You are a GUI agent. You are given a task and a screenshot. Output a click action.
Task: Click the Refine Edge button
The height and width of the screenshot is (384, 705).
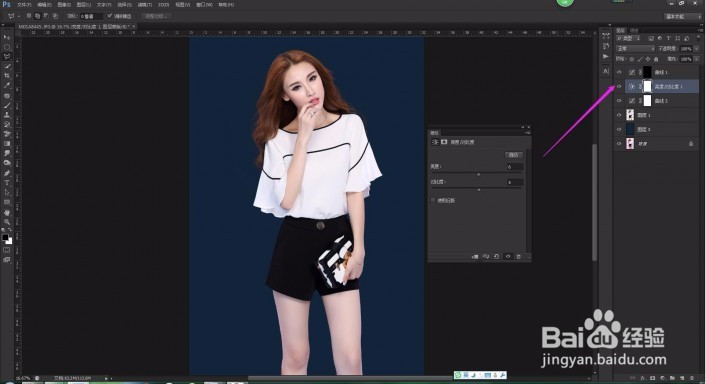click(156, 16)
